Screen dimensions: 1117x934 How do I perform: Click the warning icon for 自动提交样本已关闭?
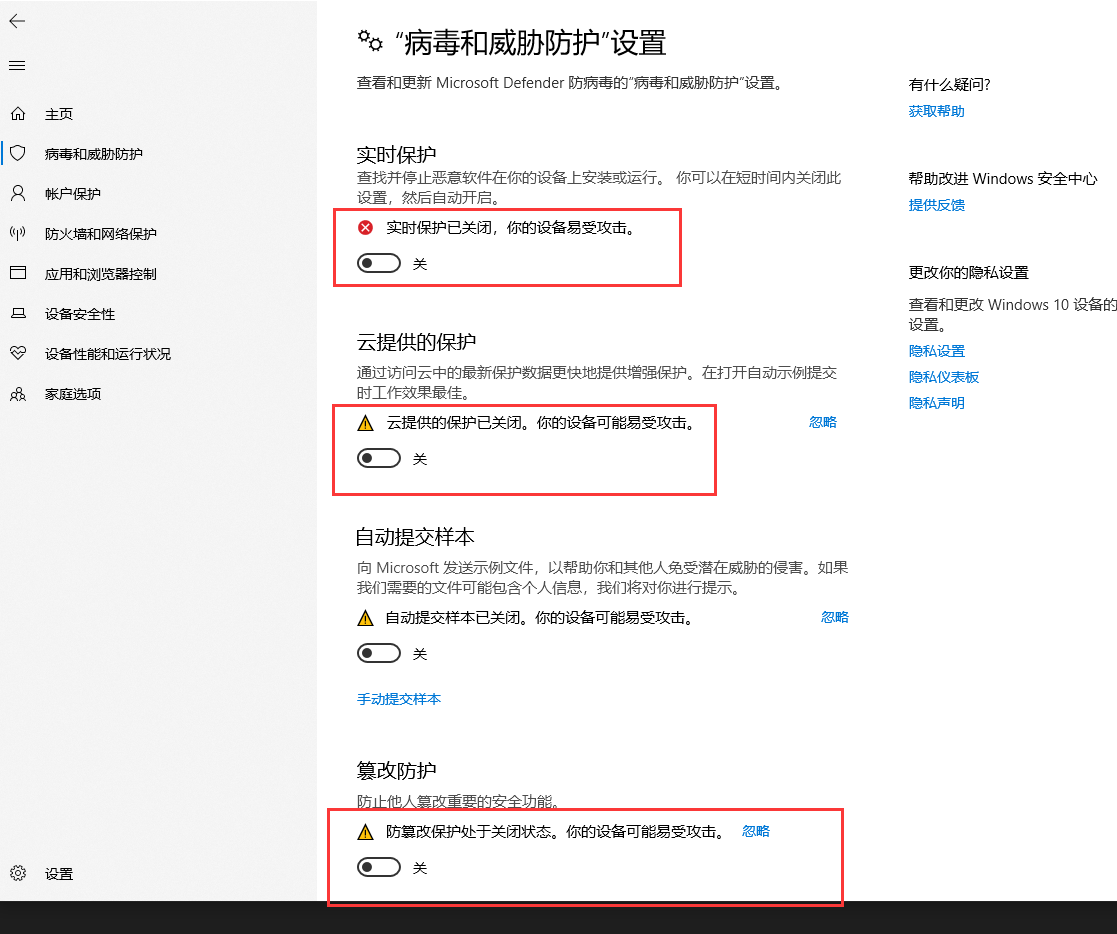click(365, 618)
